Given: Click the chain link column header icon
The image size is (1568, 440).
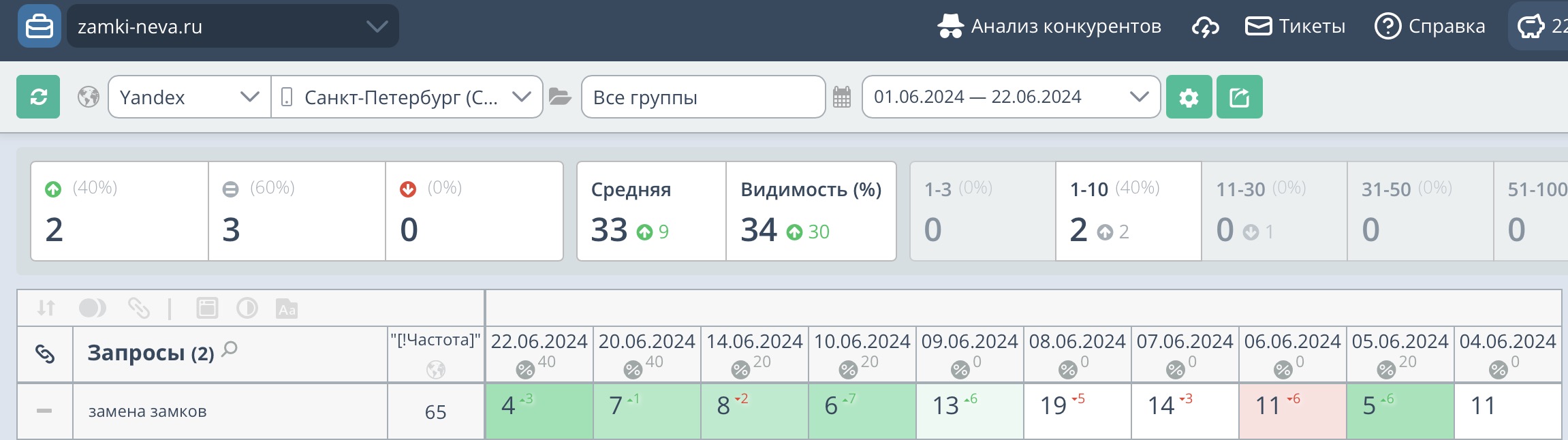Looking at the screenshot, I should 45,353.
